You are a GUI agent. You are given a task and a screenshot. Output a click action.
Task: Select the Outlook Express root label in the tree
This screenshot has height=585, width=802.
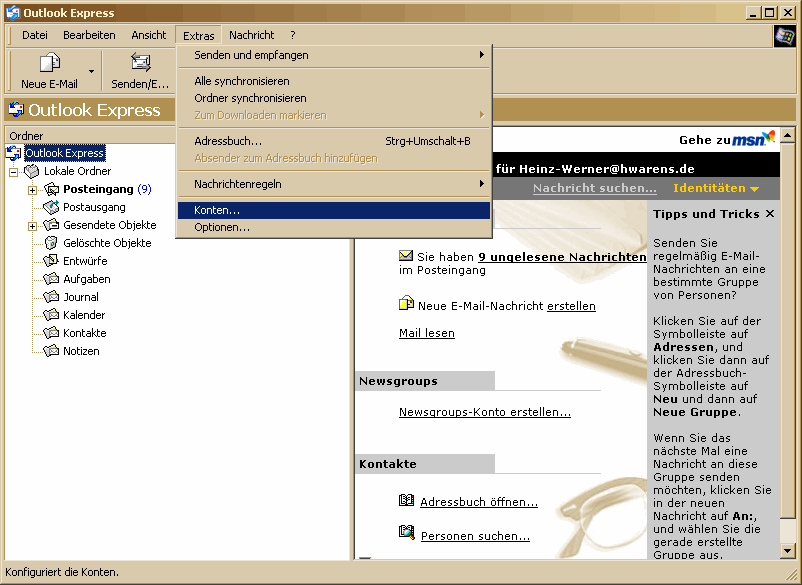coord(64,153)
